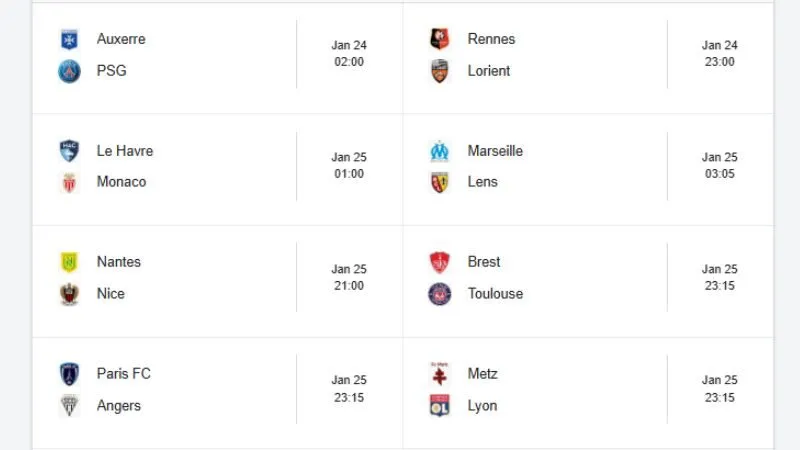
Task: Click the Paris FC crest icon
Action: pyautogui.click(x=69, y=374)
